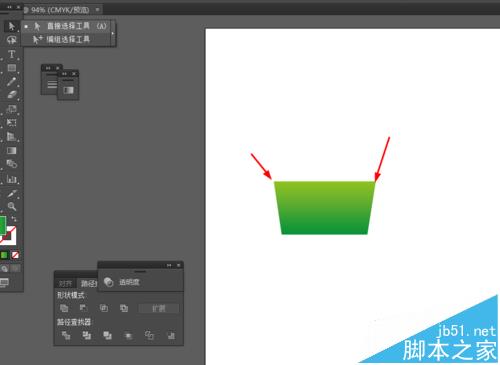Click Merge in Pathfinders row
The image size is (500, 365).
tap(107, 335)
